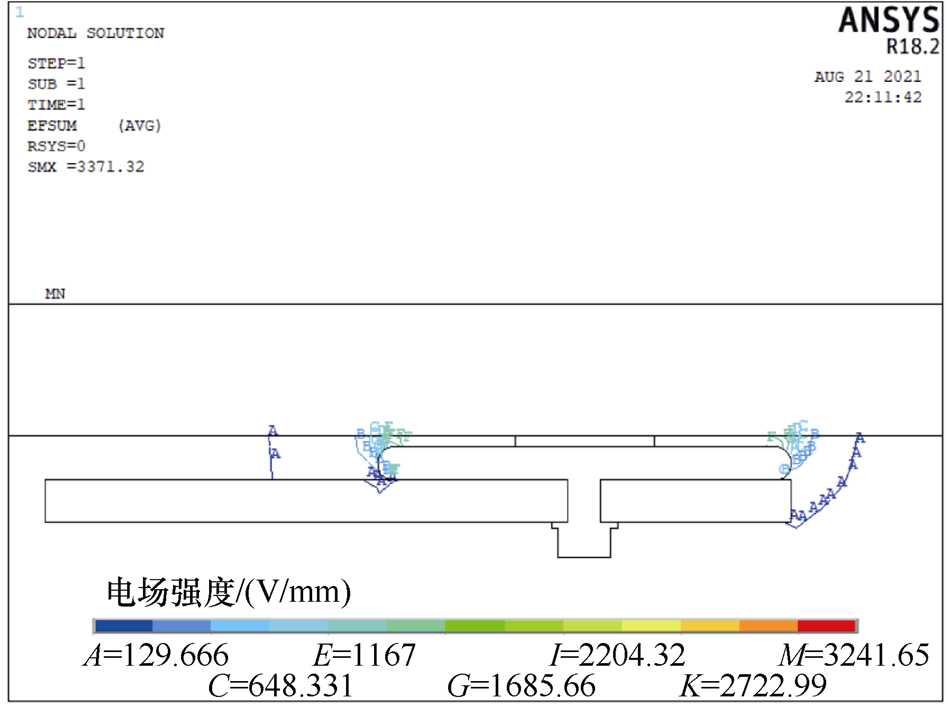This screenshot has width=948, height=705.
Task: Click the I=2204.32 legend value
Action: [x=617, y=655]
